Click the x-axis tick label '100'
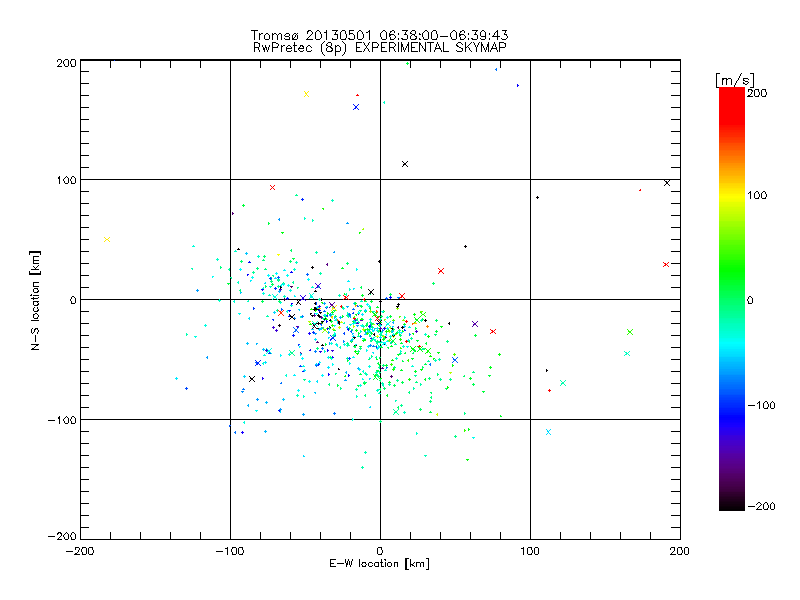The height and width of the screenshot is (600, 800). coord(530,551)
